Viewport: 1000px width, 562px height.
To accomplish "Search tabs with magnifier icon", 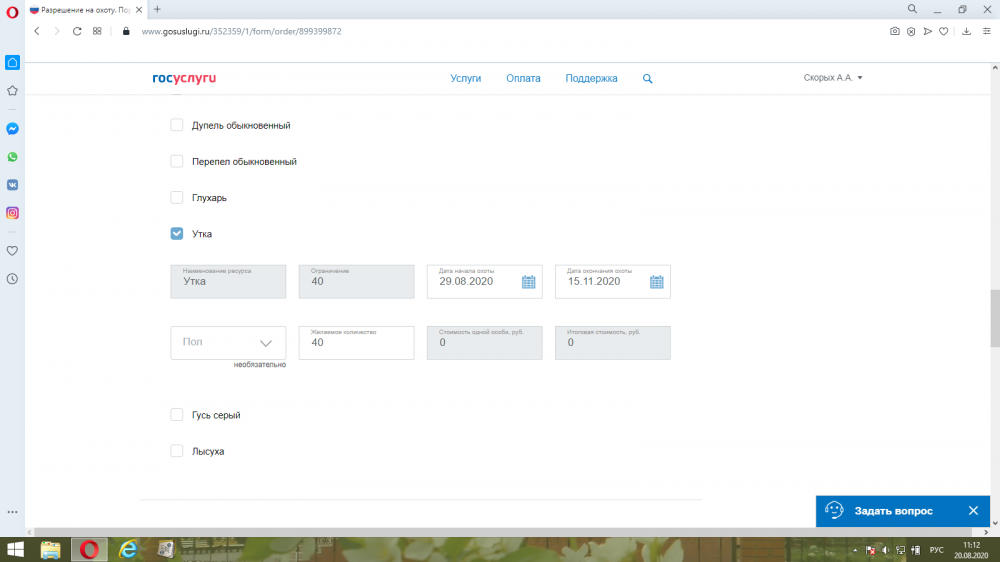I will pos(913,9).
